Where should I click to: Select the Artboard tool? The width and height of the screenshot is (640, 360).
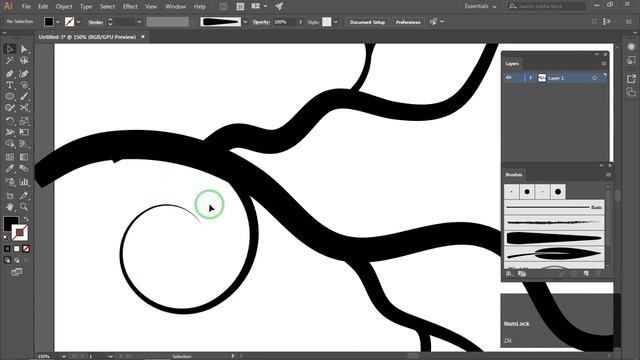10,196
